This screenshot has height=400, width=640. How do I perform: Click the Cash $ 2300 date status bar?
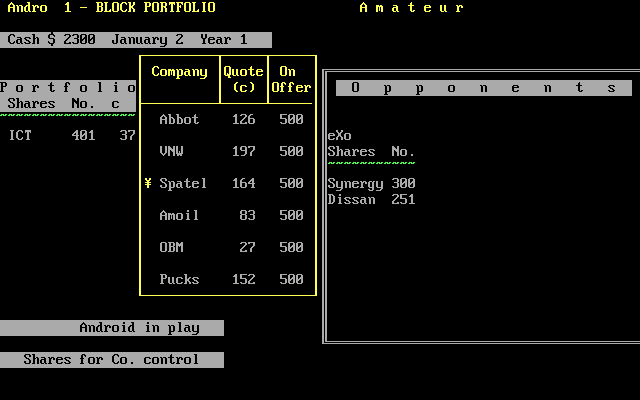(136, 40)
